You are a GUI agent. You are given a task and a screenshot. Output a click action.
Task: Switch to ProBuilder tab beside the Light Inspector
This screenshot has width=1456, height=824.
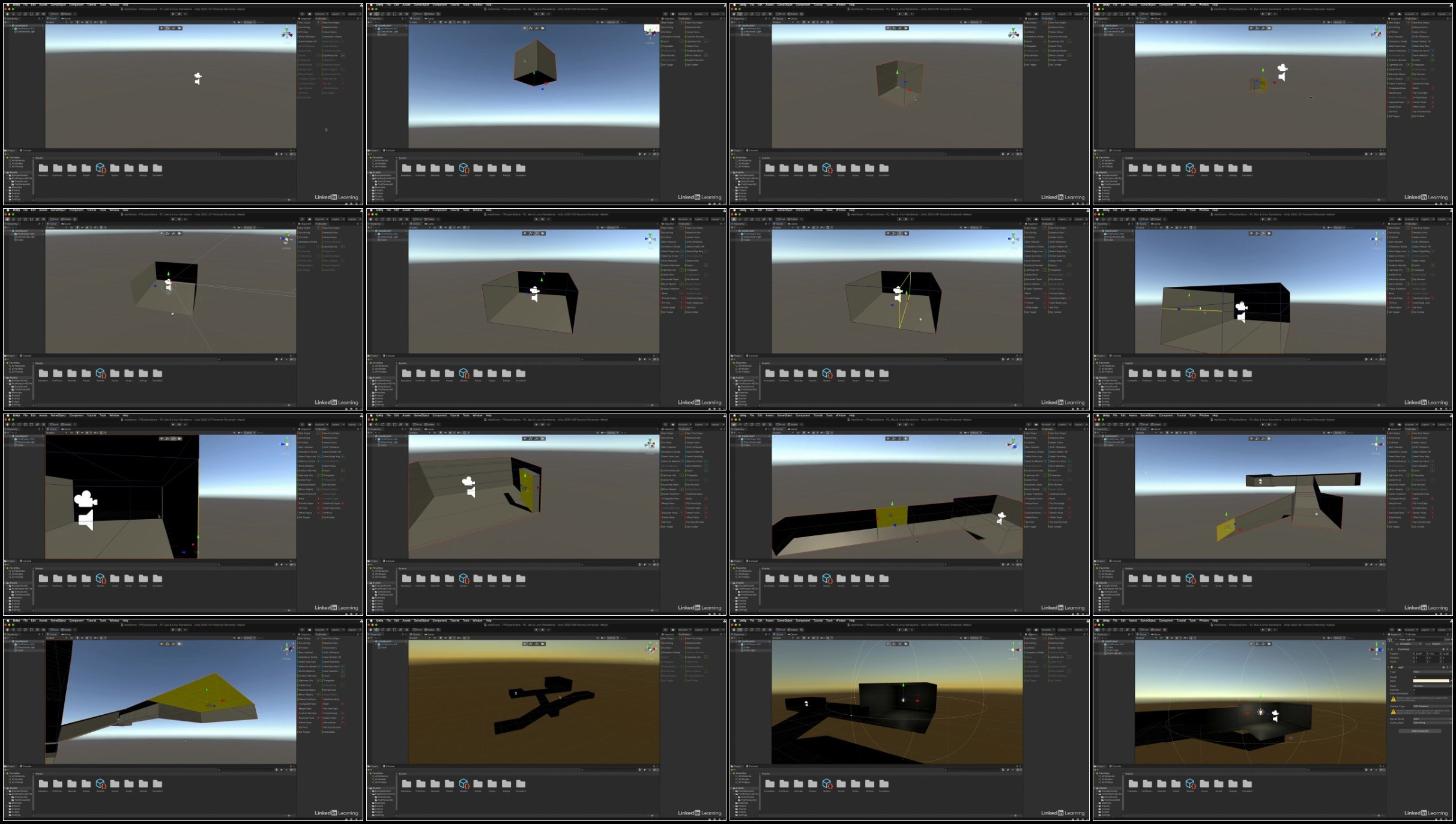point(1410,634)
